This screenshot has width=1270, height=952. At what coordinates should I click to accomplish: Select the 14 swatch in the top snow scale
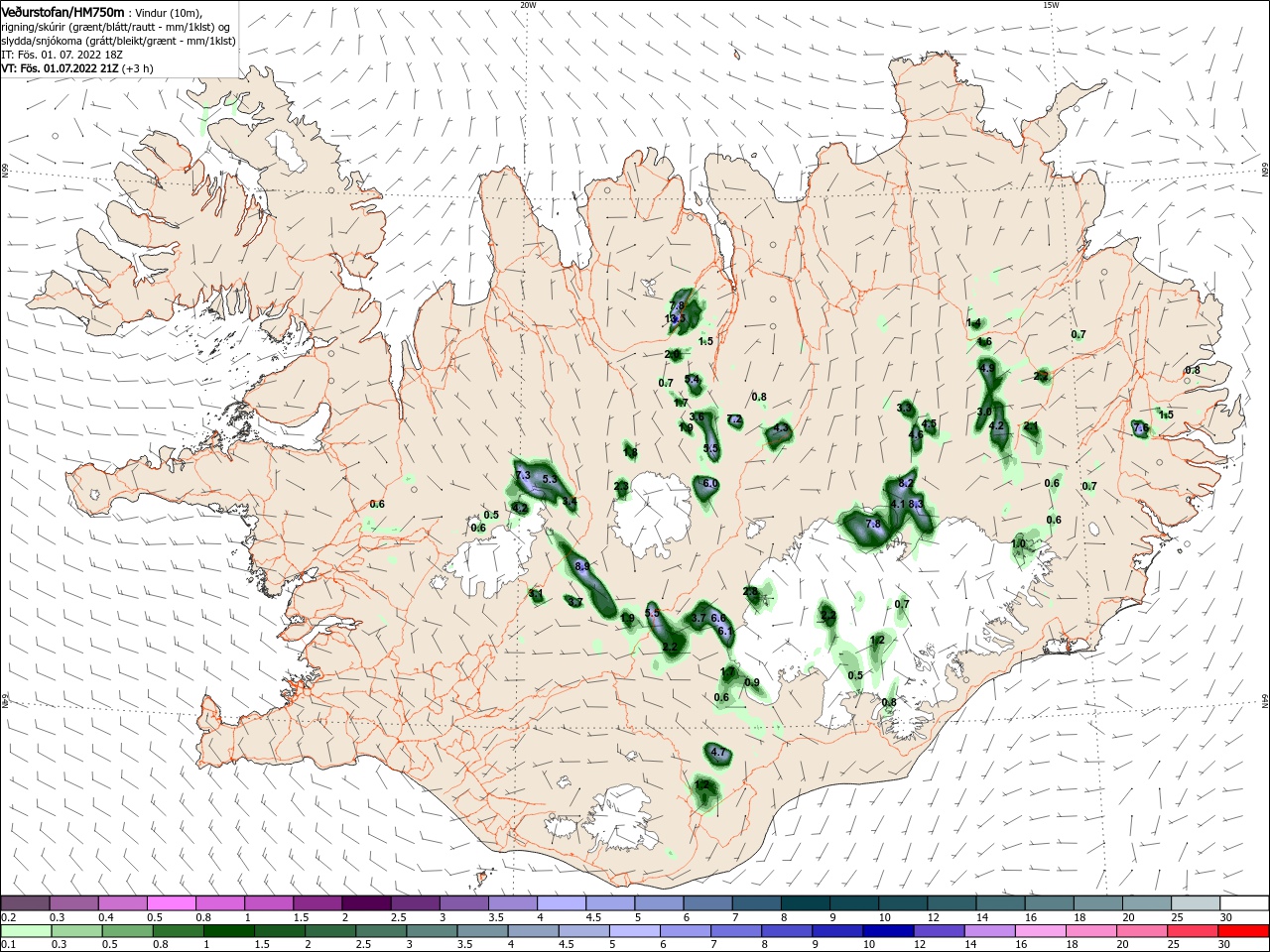click(x=1000, y=903)
